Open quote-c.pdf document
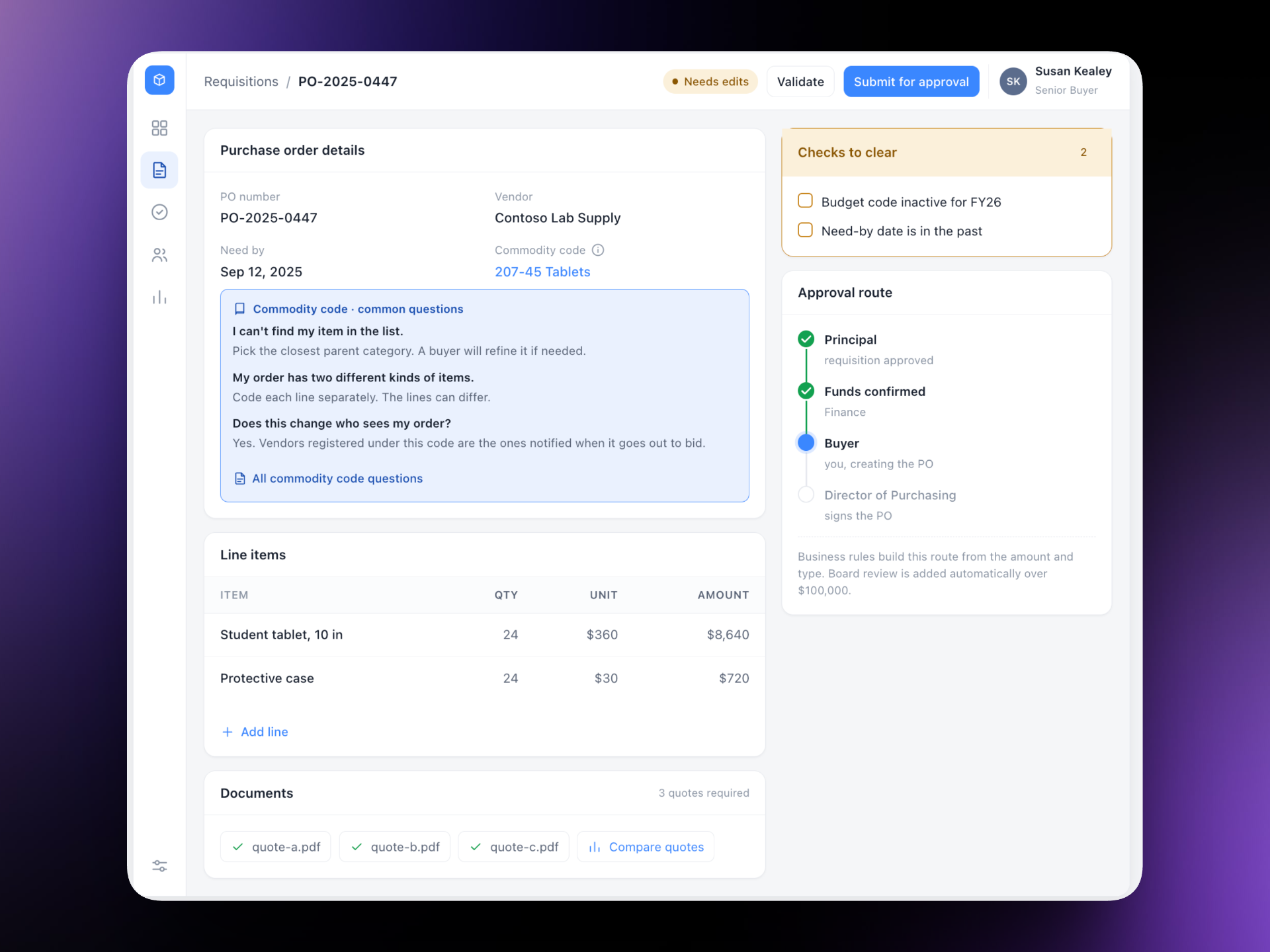 513,847
